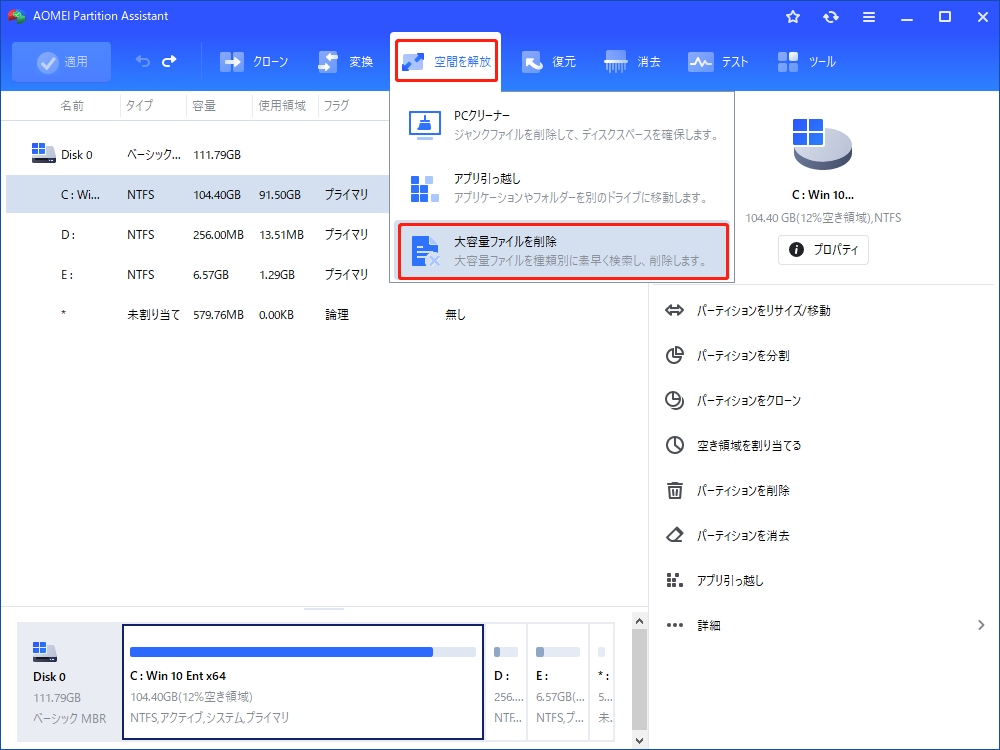1000x750 pixels.
Task: Undo the last operation arrow
Action: tap(142, 61)
